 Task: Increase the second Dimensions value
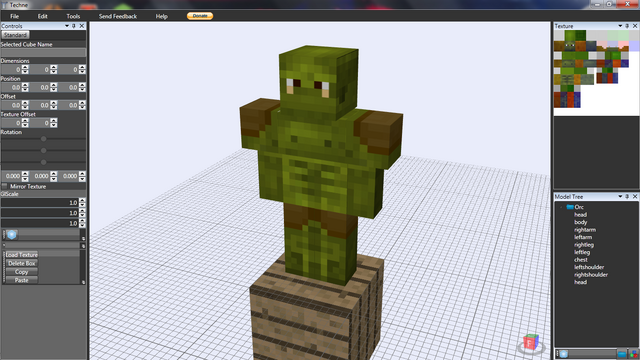[x=54, y=67]
